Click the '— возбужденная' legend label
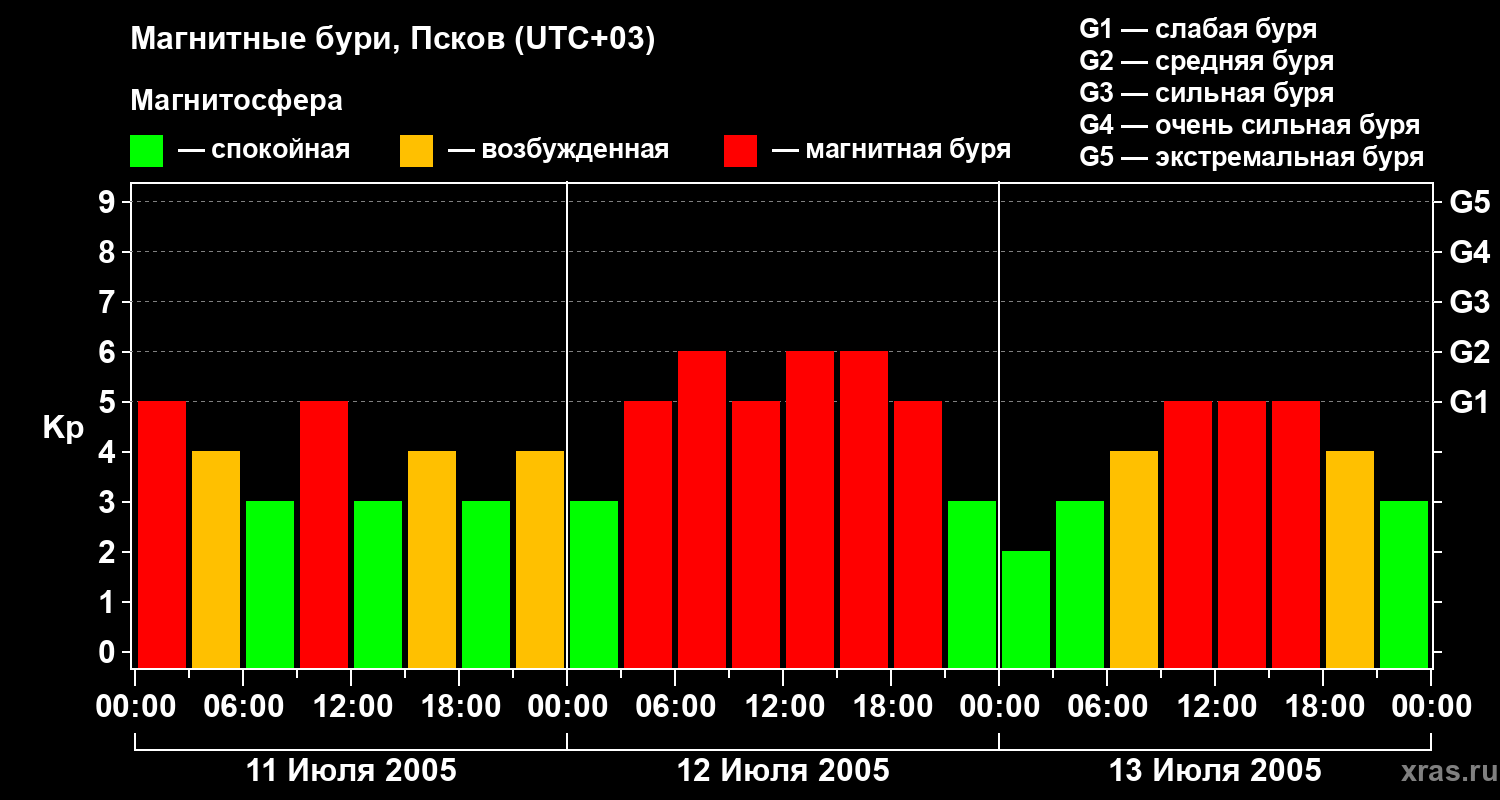1500x800 pixels. (x=558, y=150)
